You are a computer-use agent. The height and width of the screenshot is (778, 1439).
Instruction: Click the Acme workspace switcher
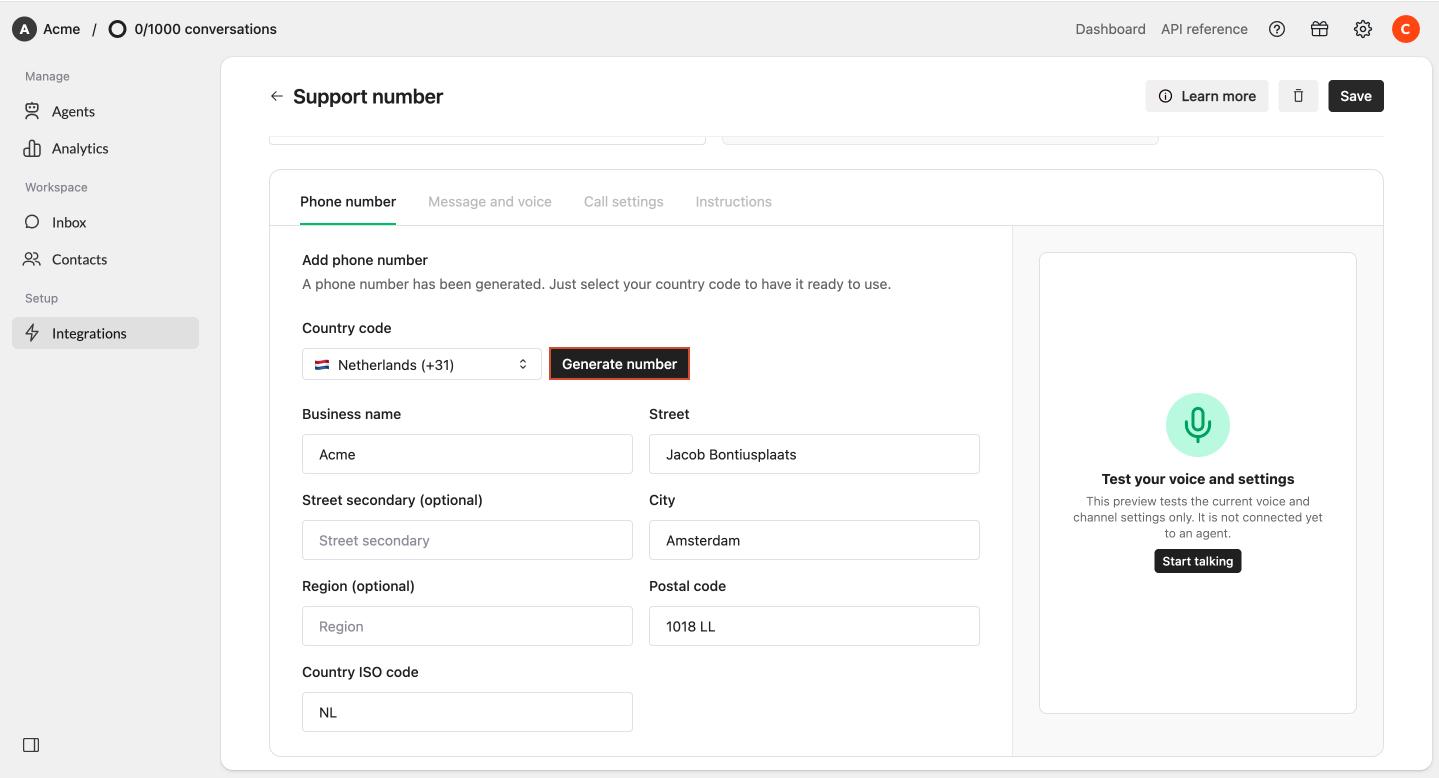tap(46, 29)
